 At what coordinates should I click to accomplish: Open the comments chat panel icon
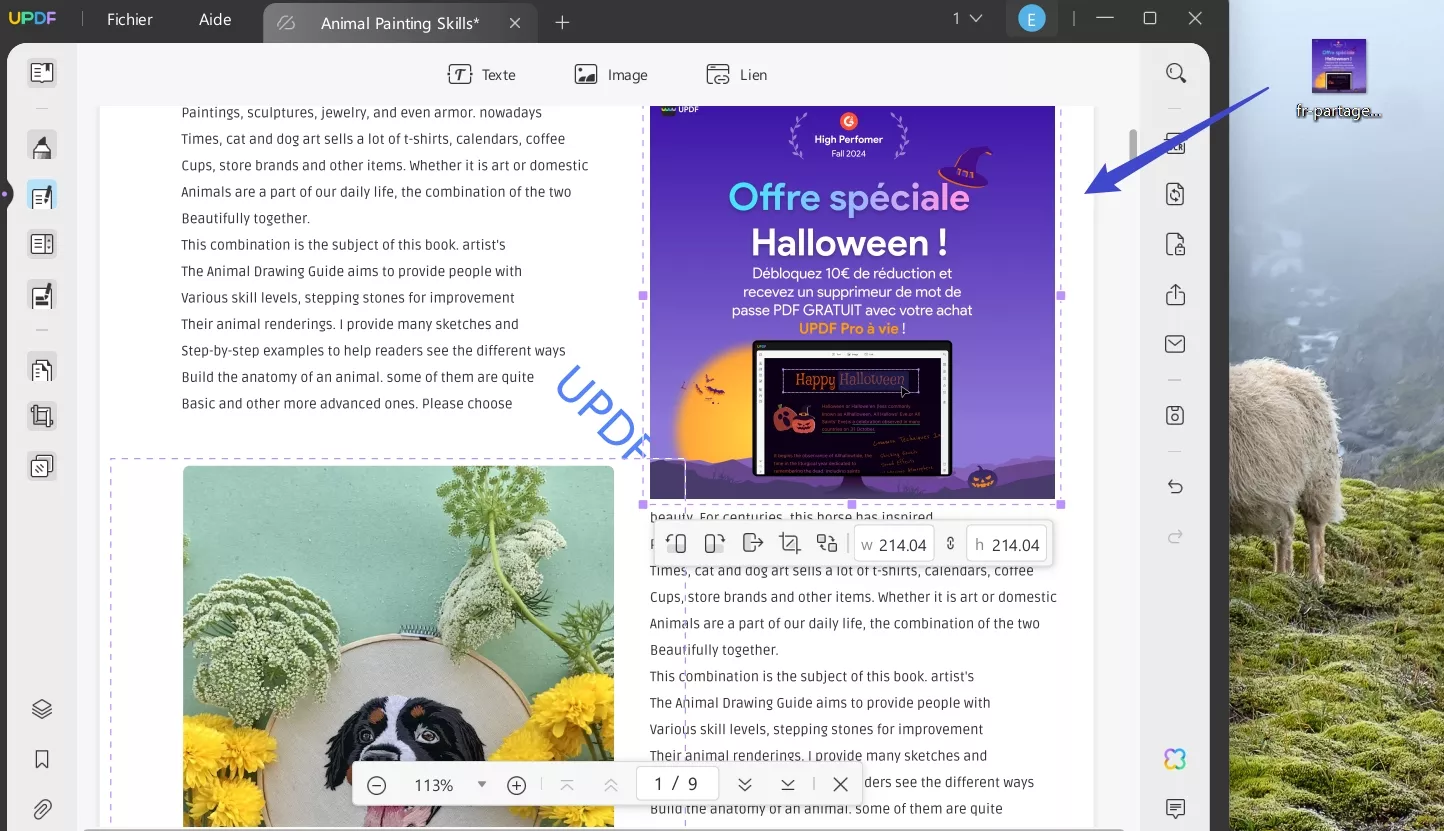point(1175,808)
